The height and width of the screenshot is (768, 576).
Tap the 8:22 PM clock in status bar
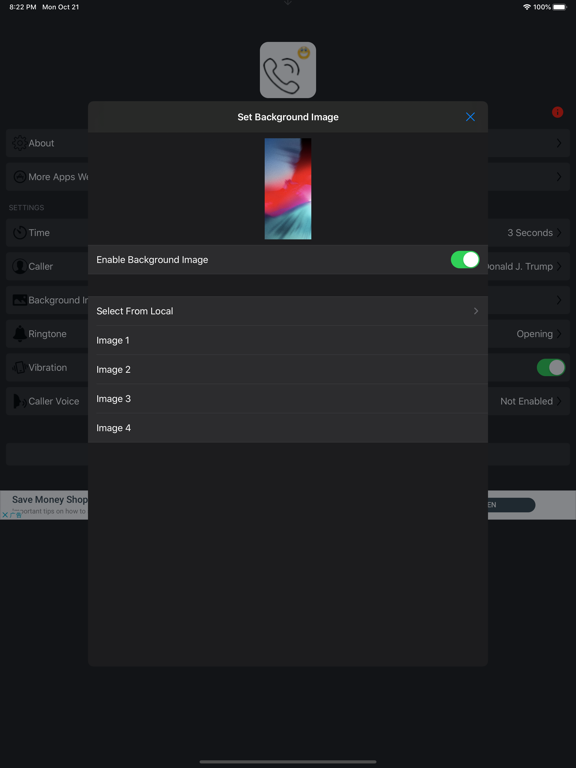tap(23, 7)
